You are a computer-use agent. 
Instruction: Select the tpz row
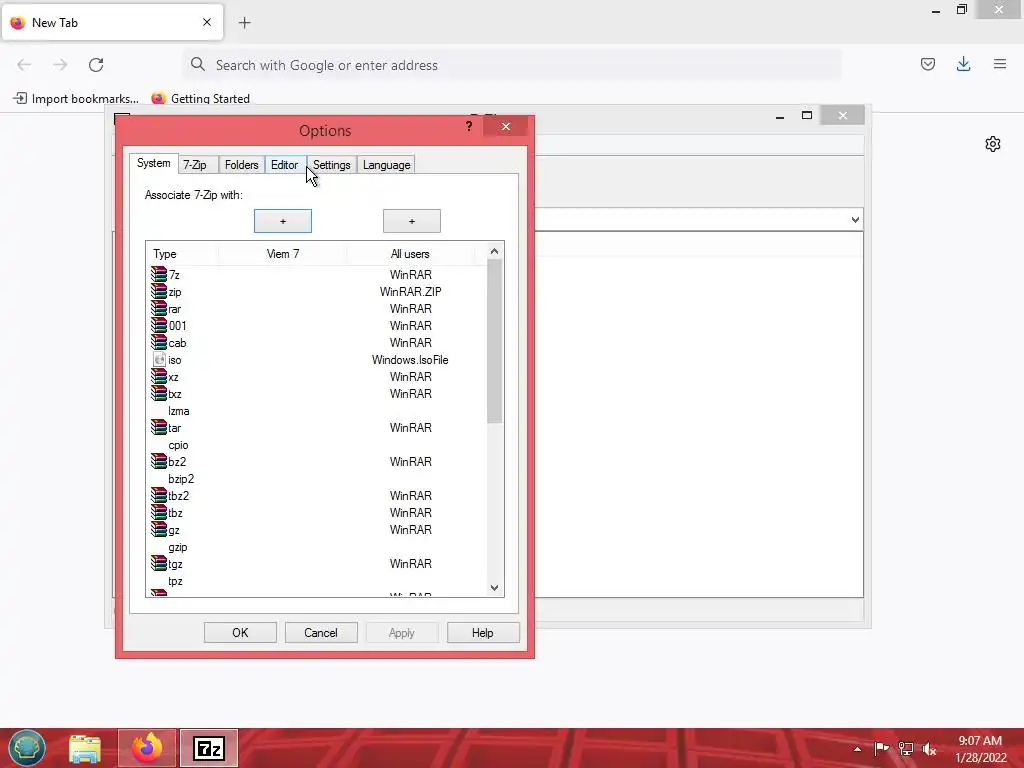(x=316, y=581)
